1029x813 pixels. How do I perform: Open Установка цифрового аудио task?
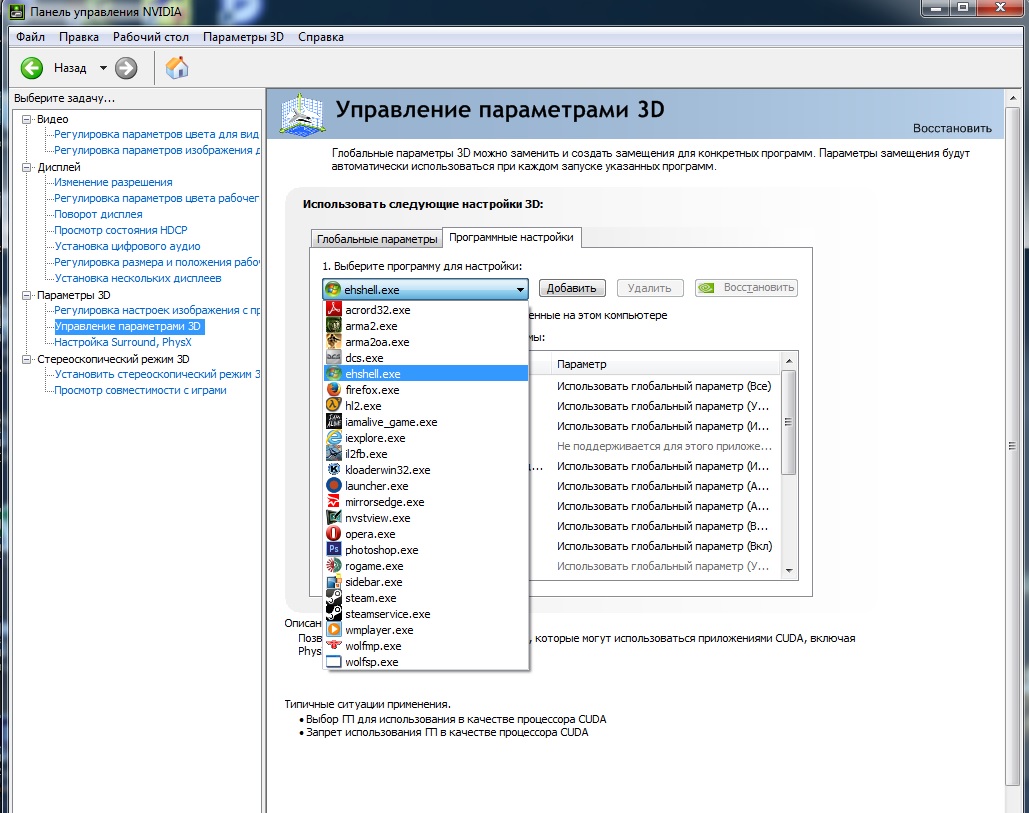tap(127, 246)
